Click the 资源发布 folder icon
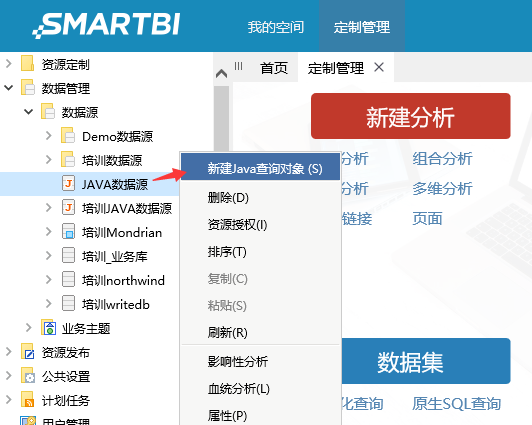 [x=27, y=352]
